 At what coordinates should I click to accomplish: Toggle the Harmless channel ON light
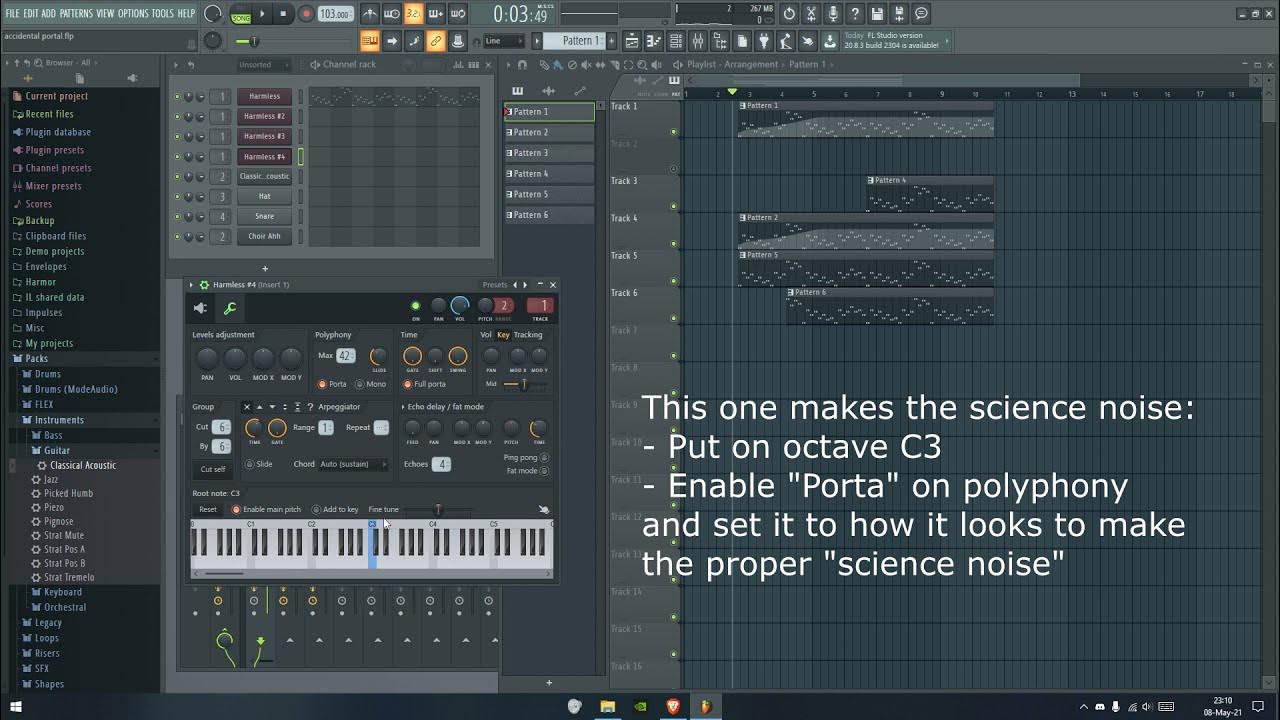pyautogui.click(x=416, y=306)
